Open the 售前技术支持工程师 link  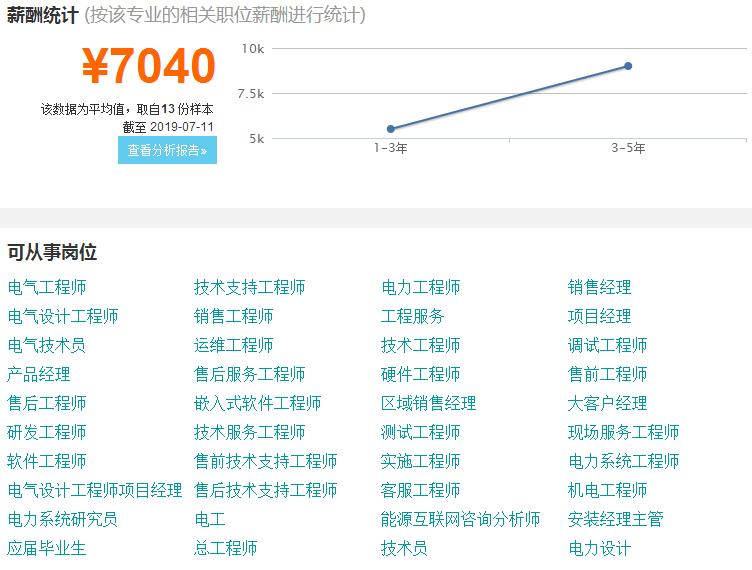pos(265,461)
